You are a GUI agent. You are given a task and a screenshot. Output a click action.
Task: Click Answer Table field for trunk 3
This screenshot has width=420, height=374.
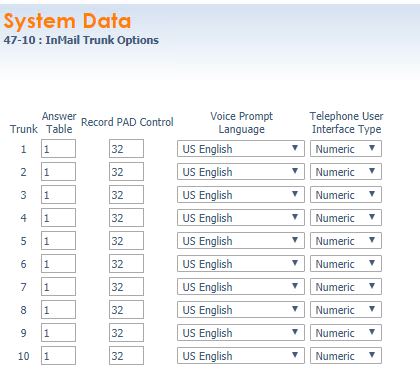[58, 195]
